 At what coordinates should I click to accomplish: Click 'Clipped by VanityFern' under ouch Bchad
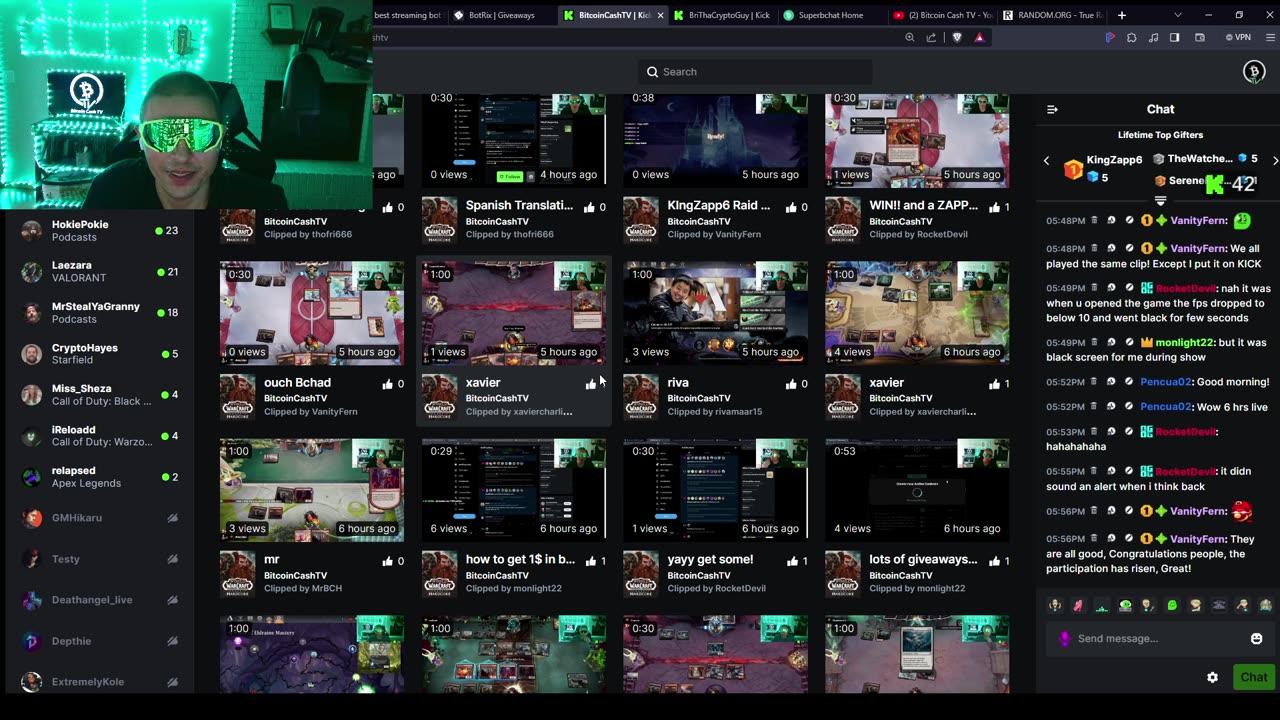pyautogui.click(x=310, y=411)
